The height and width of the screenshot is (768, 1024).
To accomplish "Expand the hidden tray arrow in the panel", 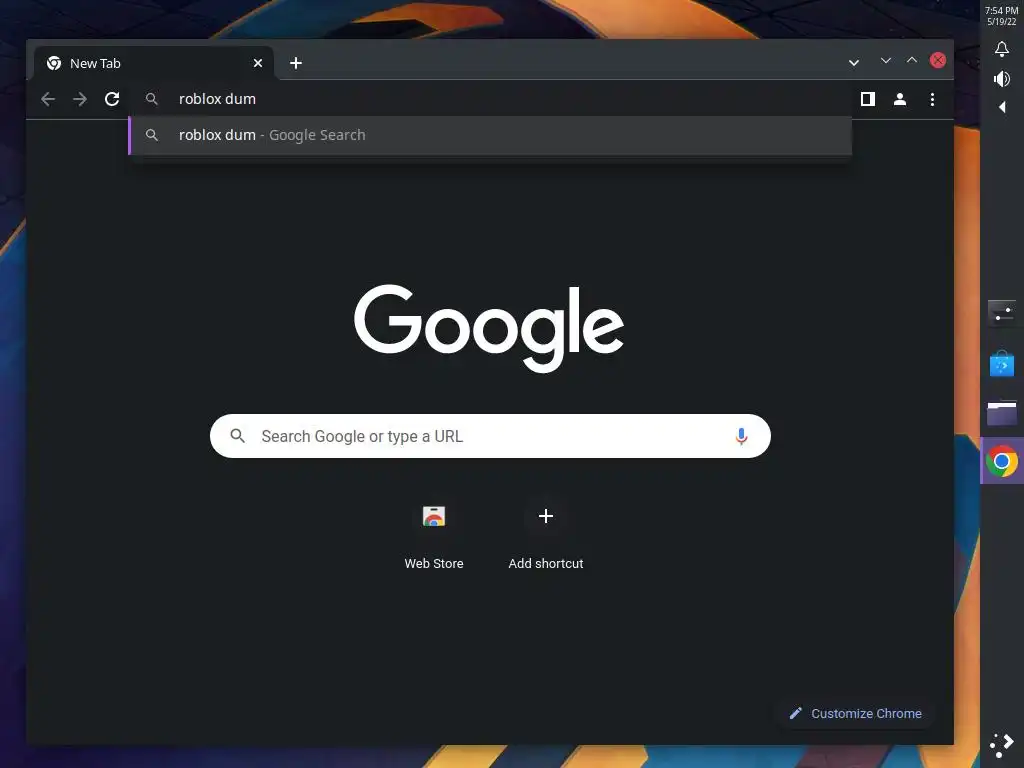I will click(x=1002, y=107).
